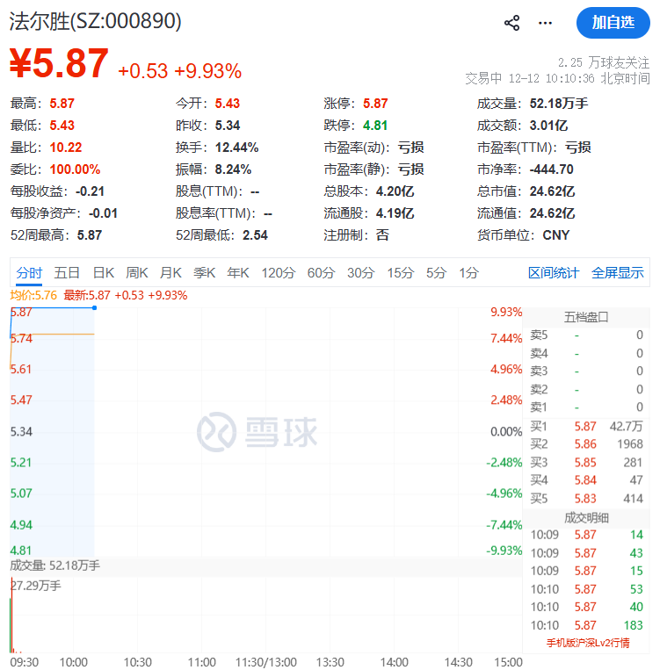667x670 pixels.
Task: Click 加自选 to add to watchlist
Action: click(612, 22)
